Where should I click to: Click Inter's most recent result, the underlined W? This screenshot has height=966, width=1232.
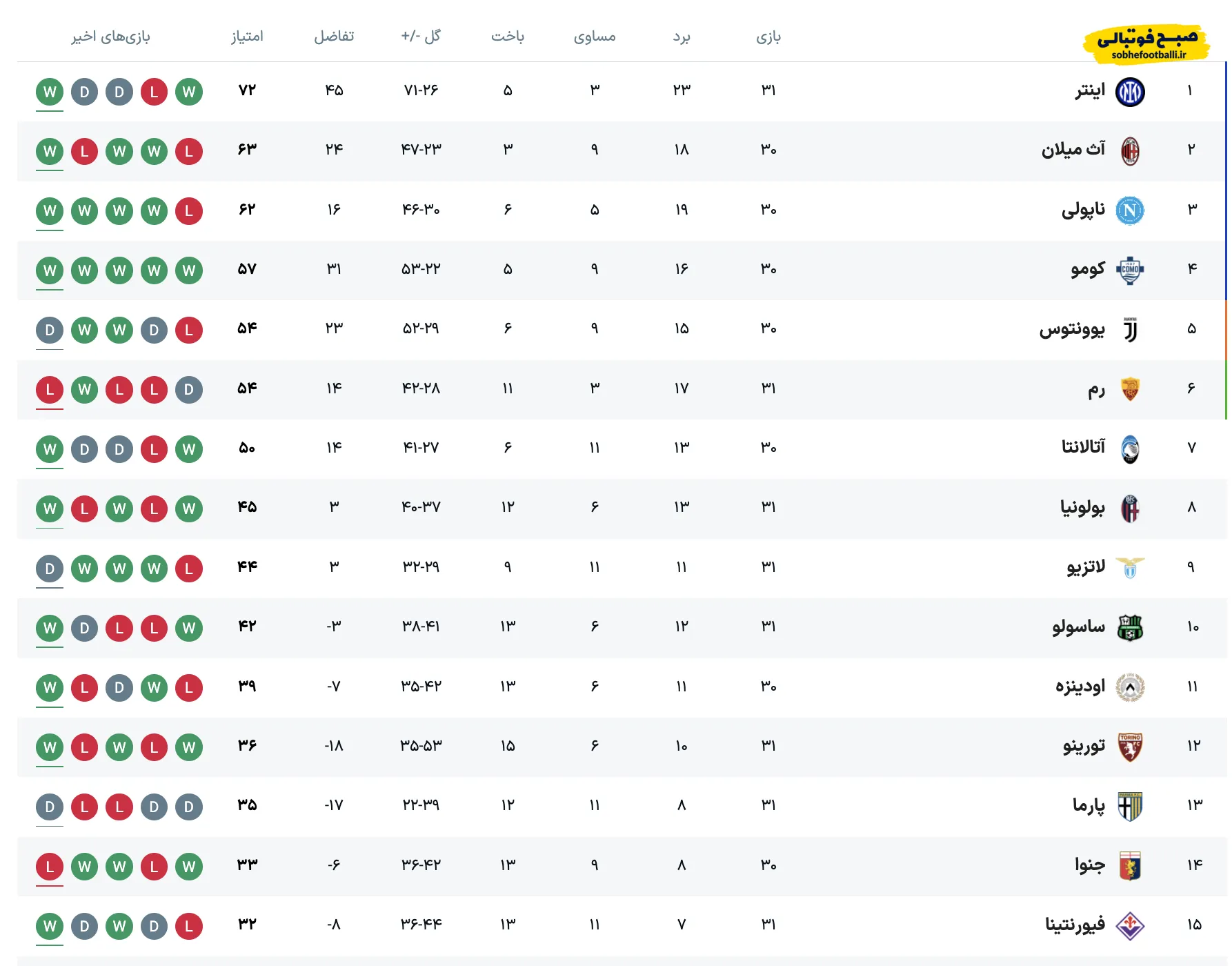click(50, 92)
